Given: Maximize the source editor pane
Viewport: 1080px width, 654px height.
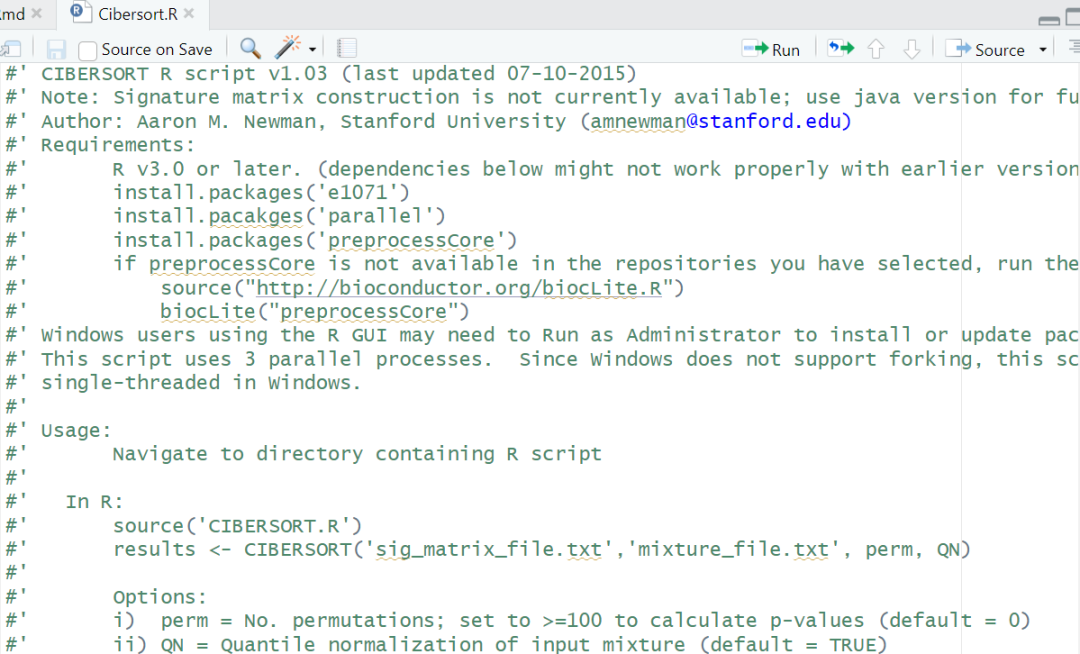Looking at the screenshot, I should [1072, 17].
